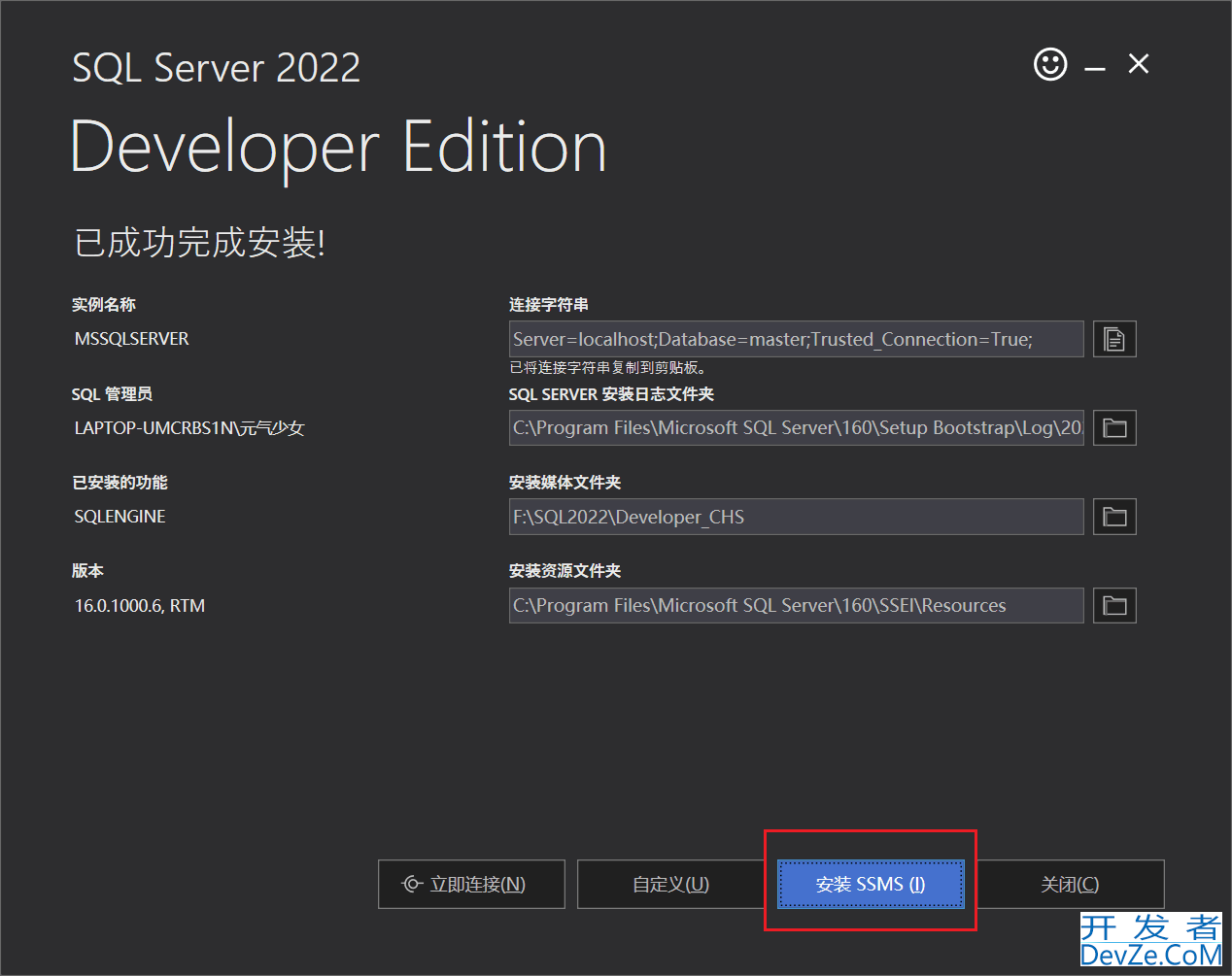Image resolution: width=1232 pixels, height=976 pixels.
Task: Open the installation resources folder icon
Action: click(x=1114, y=606)
